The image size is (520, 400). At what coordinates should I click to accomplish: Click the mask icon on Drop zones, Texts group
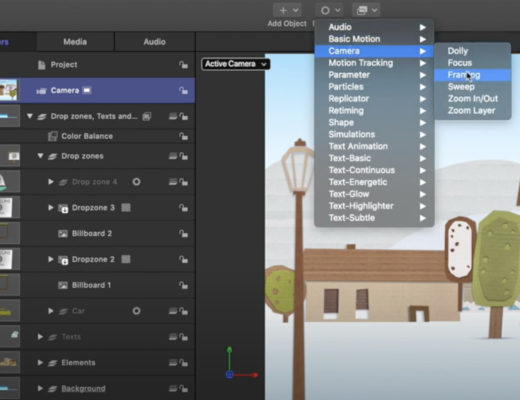point(147,116)
